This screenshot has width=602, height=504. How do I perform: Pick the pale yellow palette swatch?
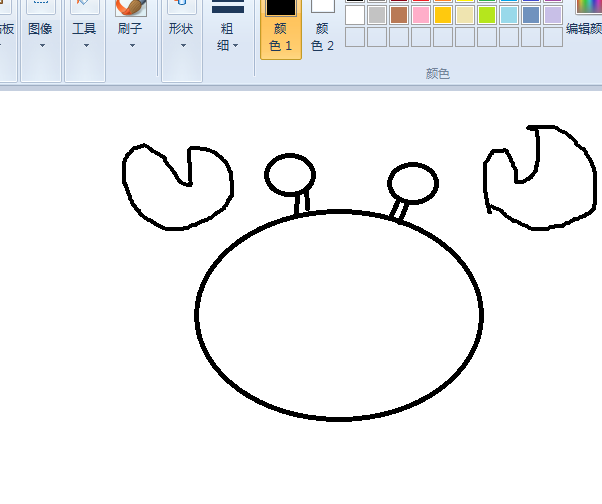(x=465, y=15)
